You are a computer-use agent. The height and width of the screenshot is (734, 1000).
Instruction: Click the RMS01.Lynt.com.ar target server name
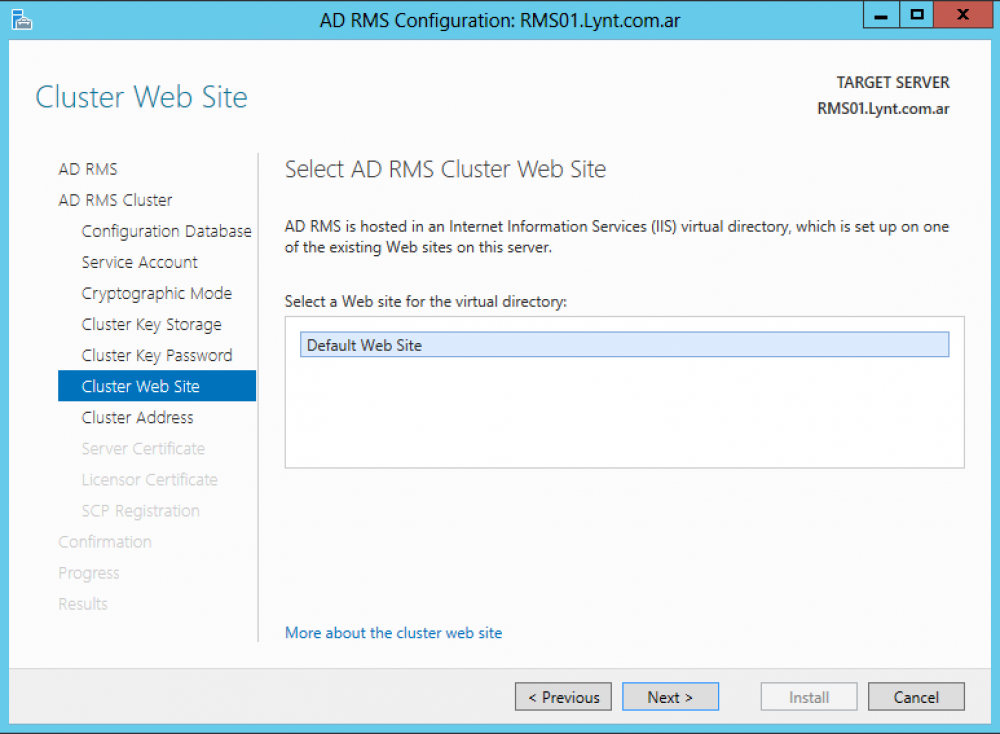[883, 109]
